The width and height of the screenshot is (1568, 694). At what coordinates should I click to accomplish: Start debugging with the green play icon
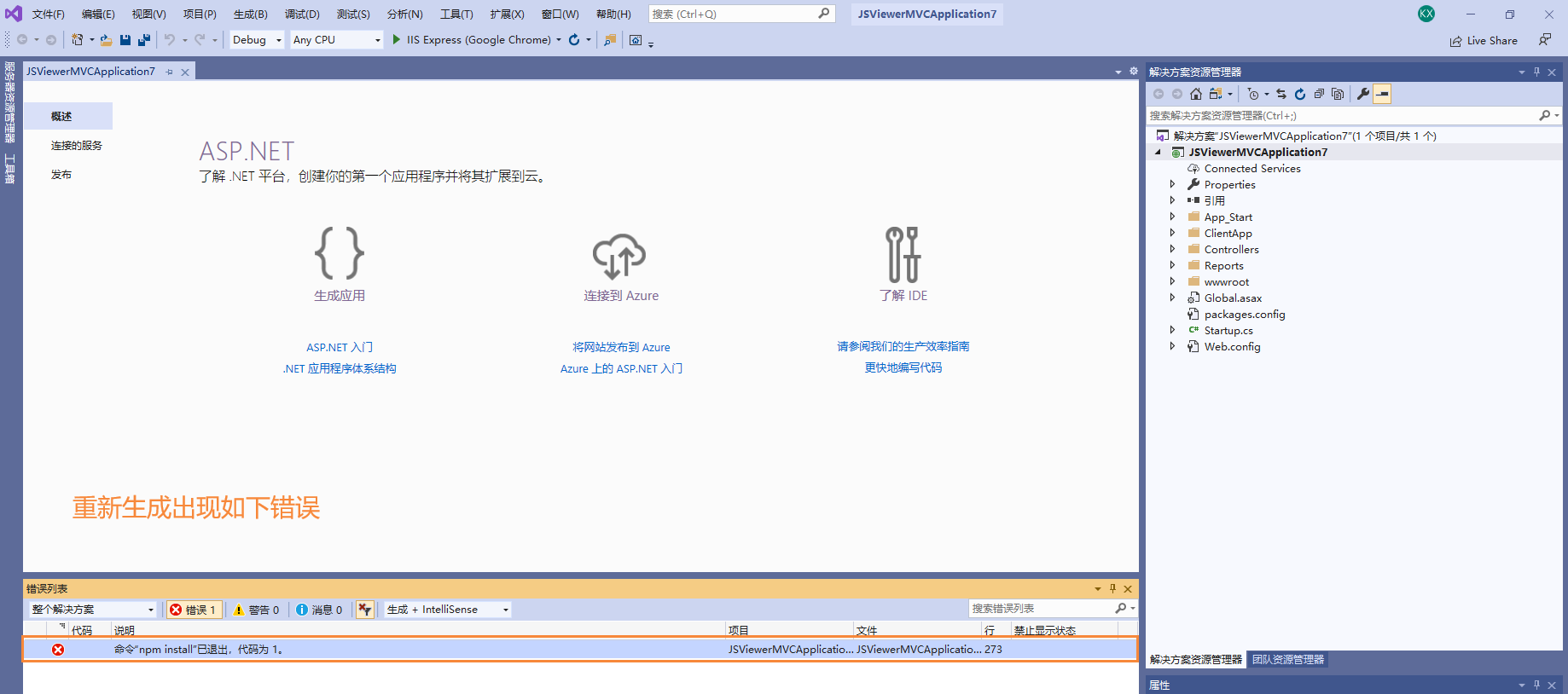click(396, 39)
